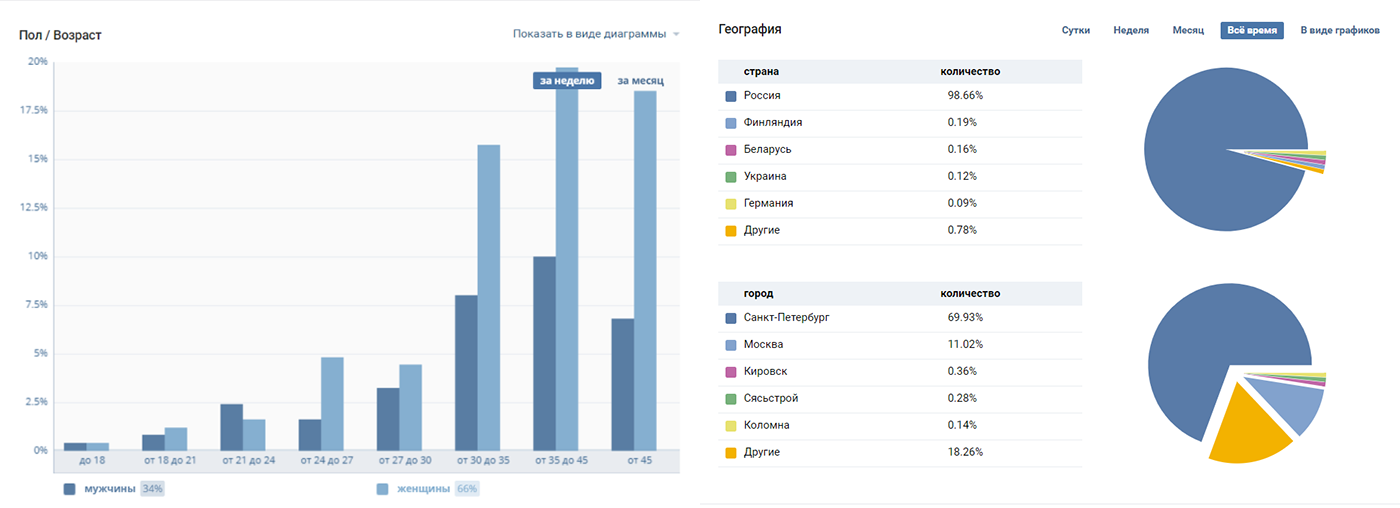1400x508 pixels.
Task: Select the 'за неделю' period toggle
Action: 567,81
